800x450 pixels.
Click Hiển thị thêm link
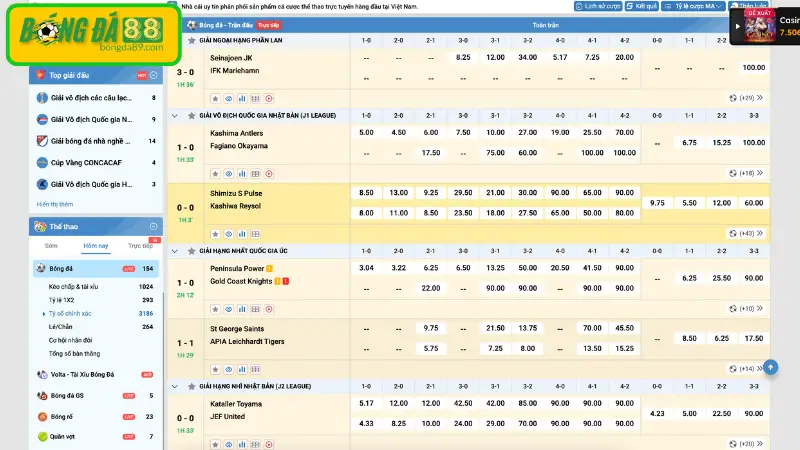click(x=55, y=204)
